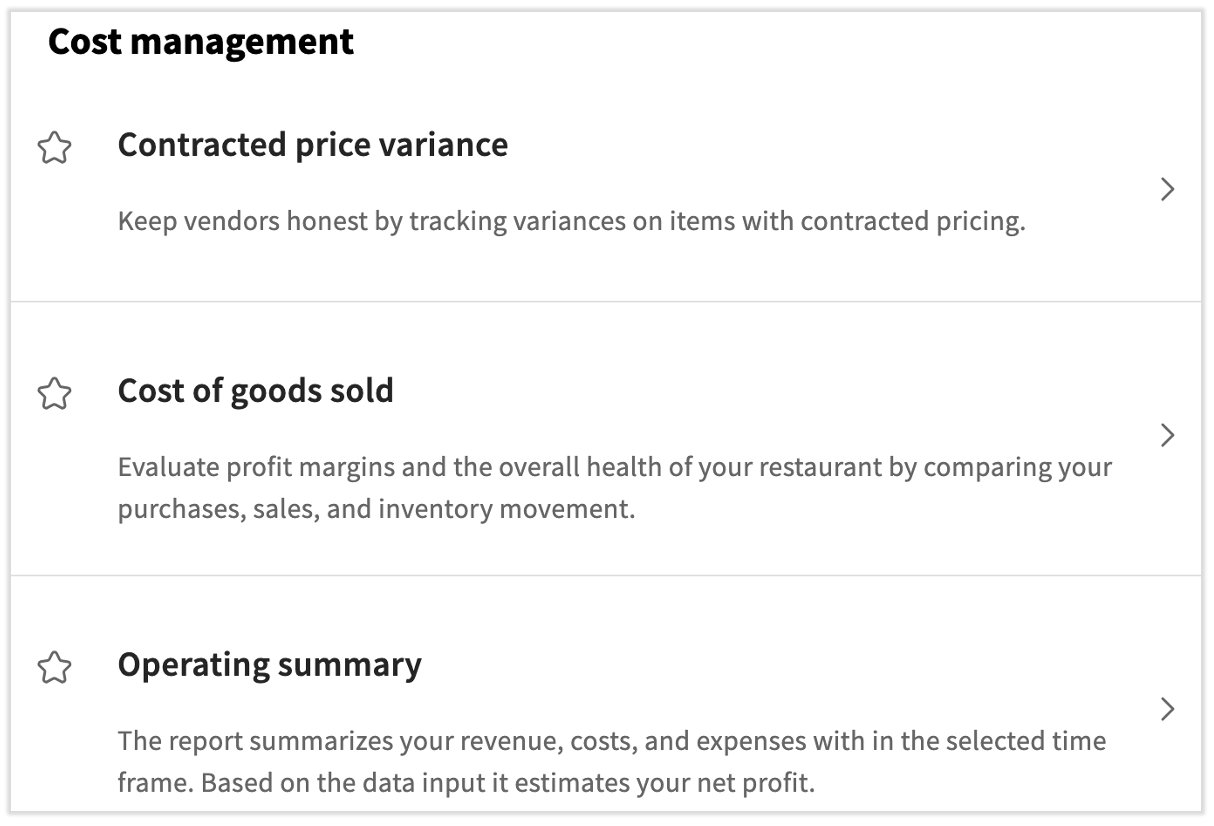Click the chevron arrow on Cost of goods sold row

[1167, 435]
